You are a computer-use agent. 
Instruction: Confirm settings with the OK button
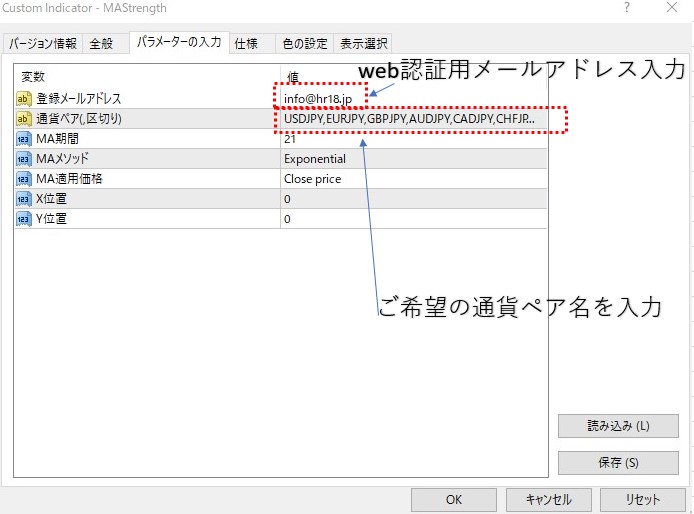click(x=454, y=499)
